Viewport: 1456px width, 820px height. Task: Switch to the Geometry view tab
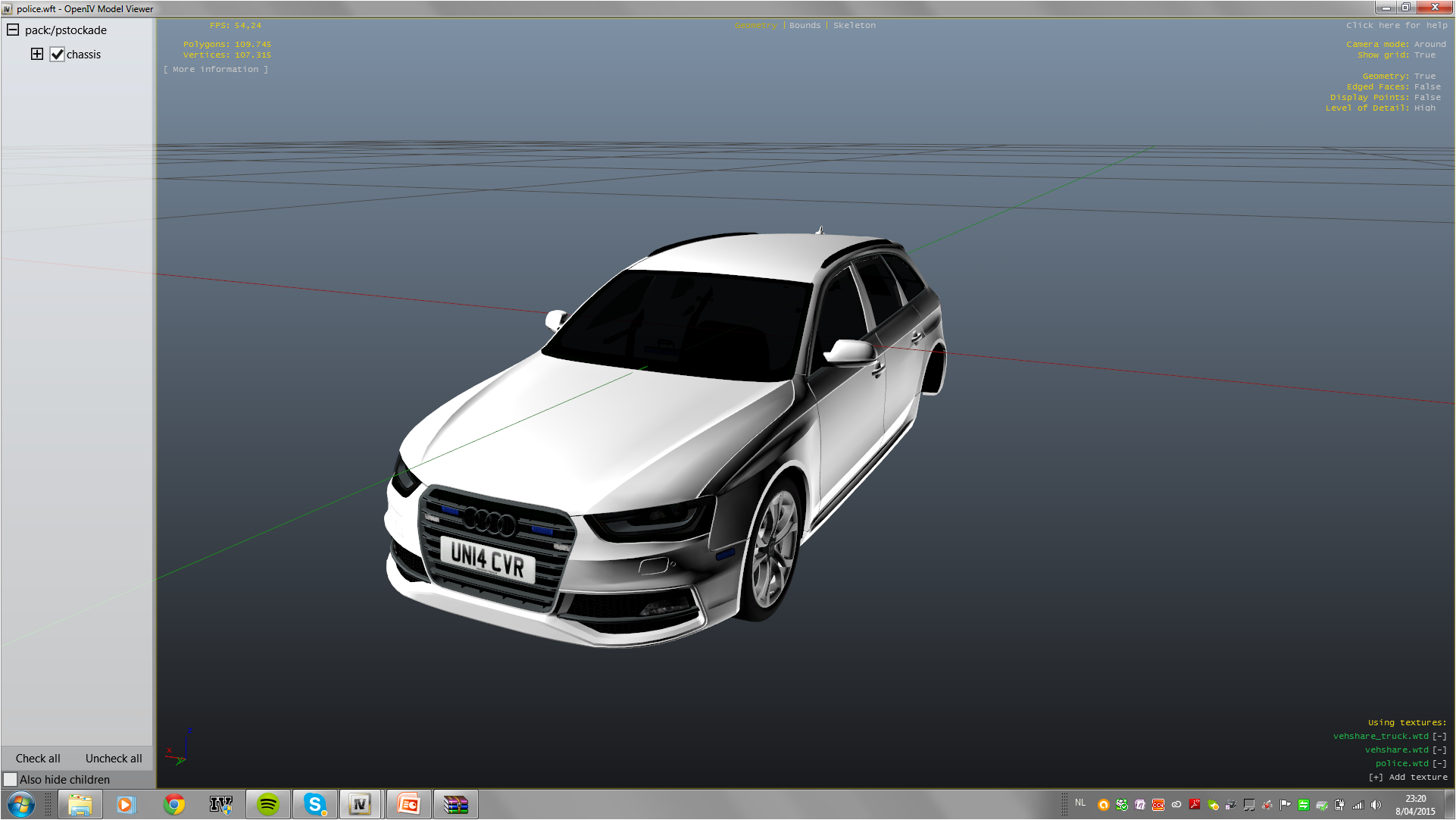pyautogui.click(x=755, y=25)
